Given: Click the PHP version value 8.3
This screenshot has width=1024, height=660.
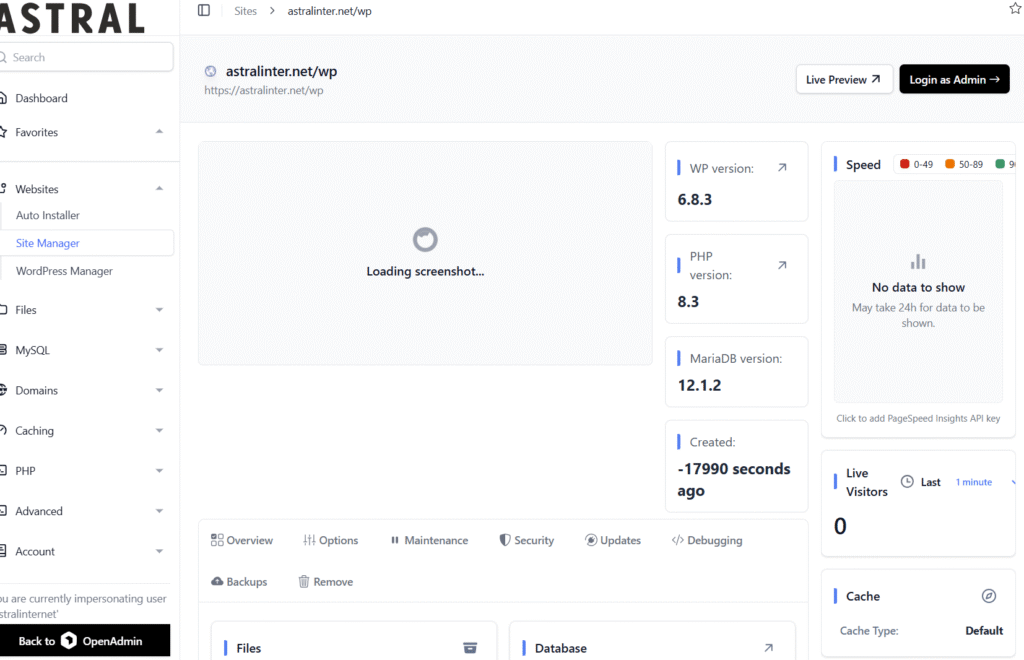Looking at the screenshot, I should [688, 302].
